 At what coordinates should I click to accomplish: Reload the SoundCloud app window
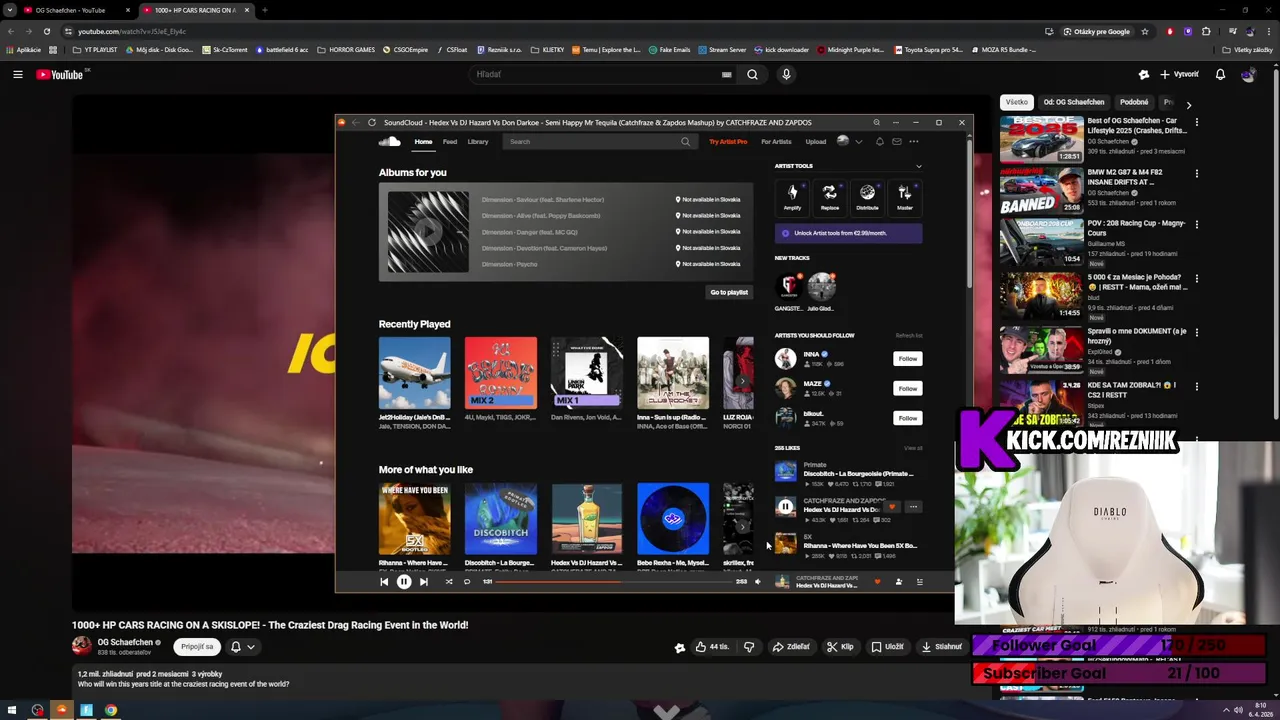pos(372,122)
